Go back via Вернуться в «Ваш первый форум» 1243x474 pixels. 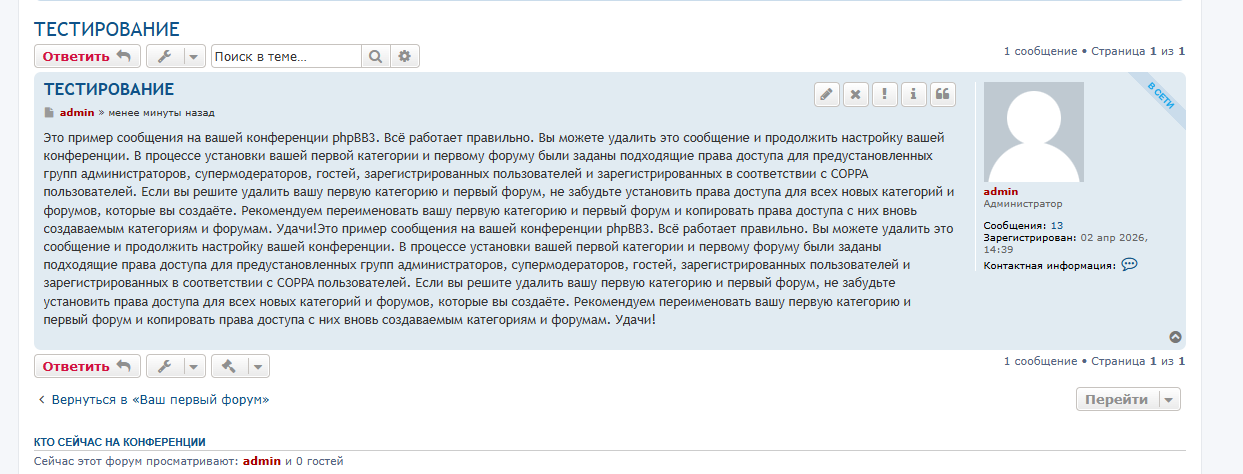click(152, 399)
